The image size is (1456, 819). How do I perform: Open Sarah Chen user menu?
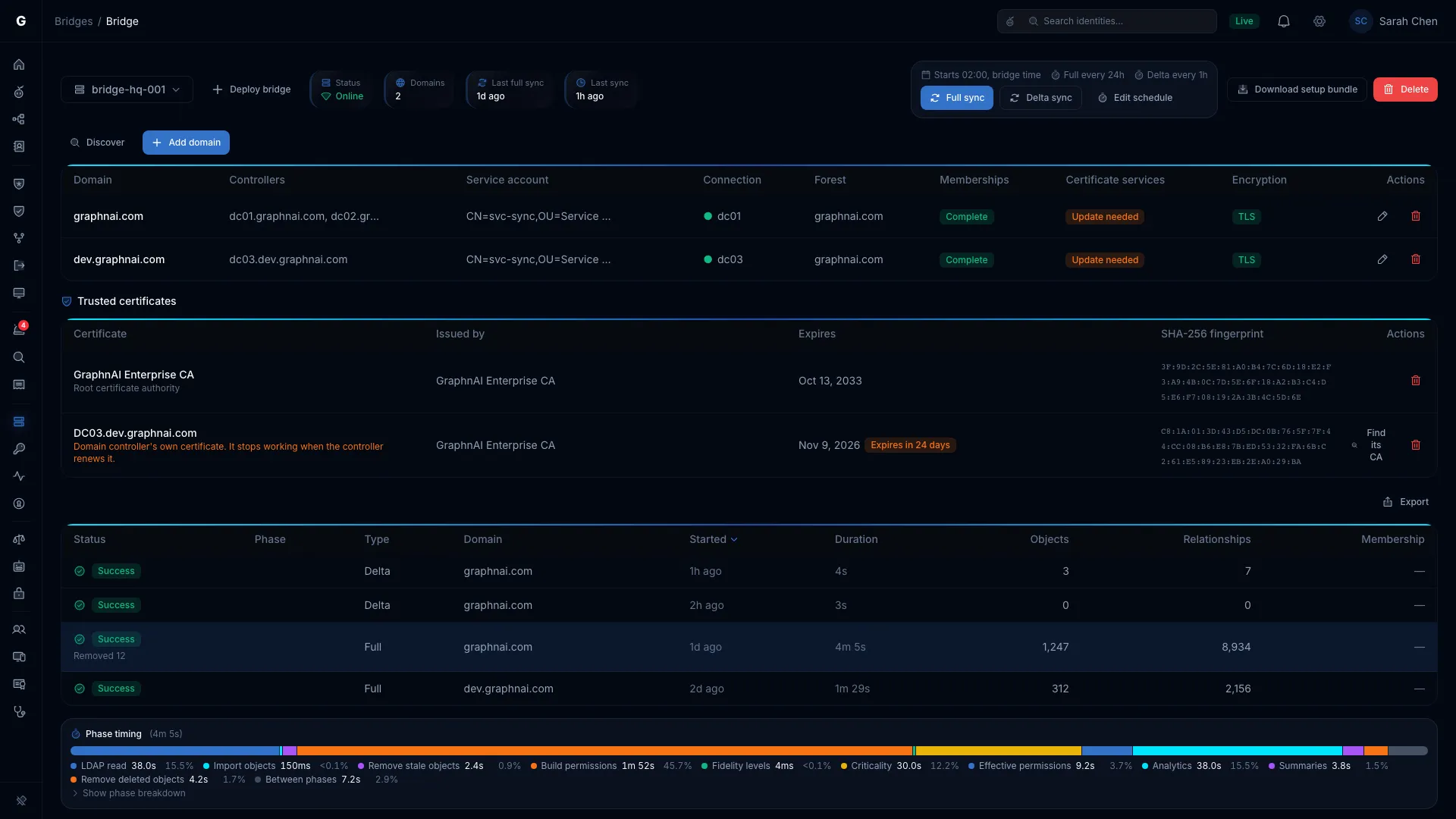(x=1394, y=21)
